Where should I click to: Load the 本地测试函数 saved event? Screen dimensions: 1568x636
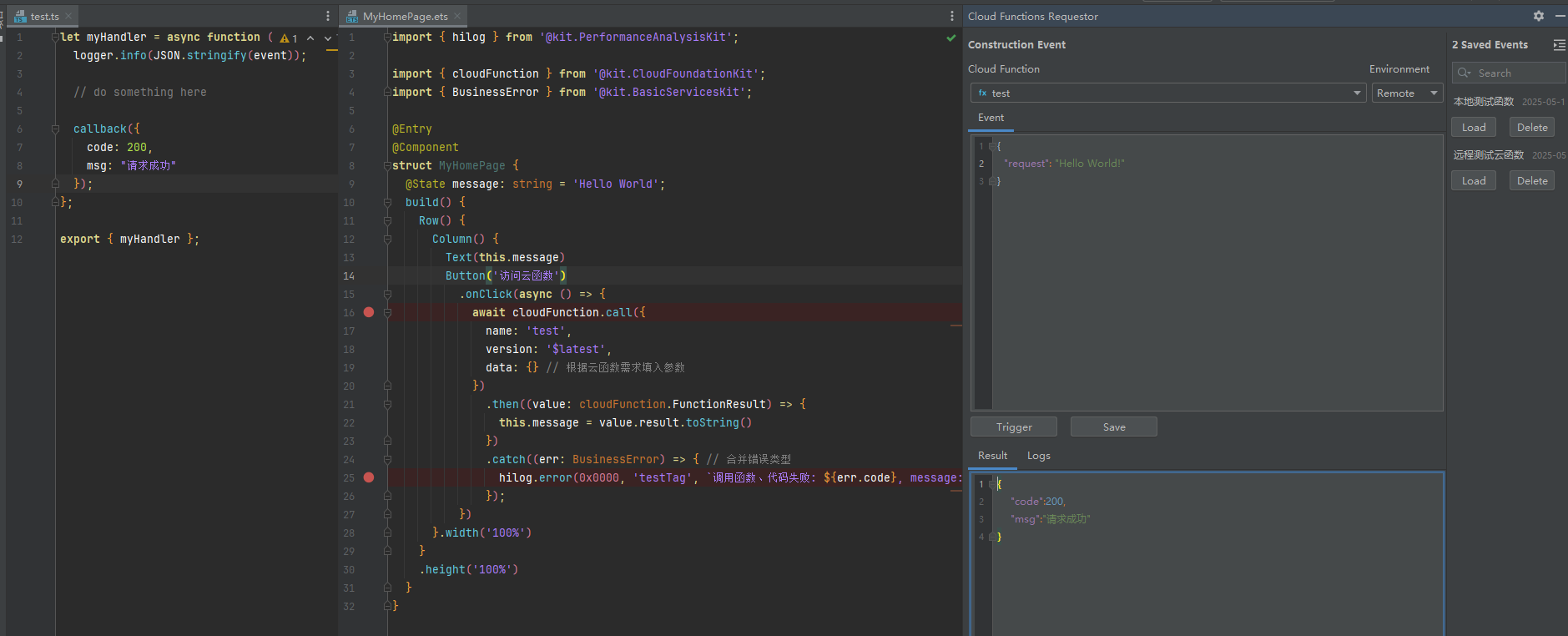(x=1474, y=127)
